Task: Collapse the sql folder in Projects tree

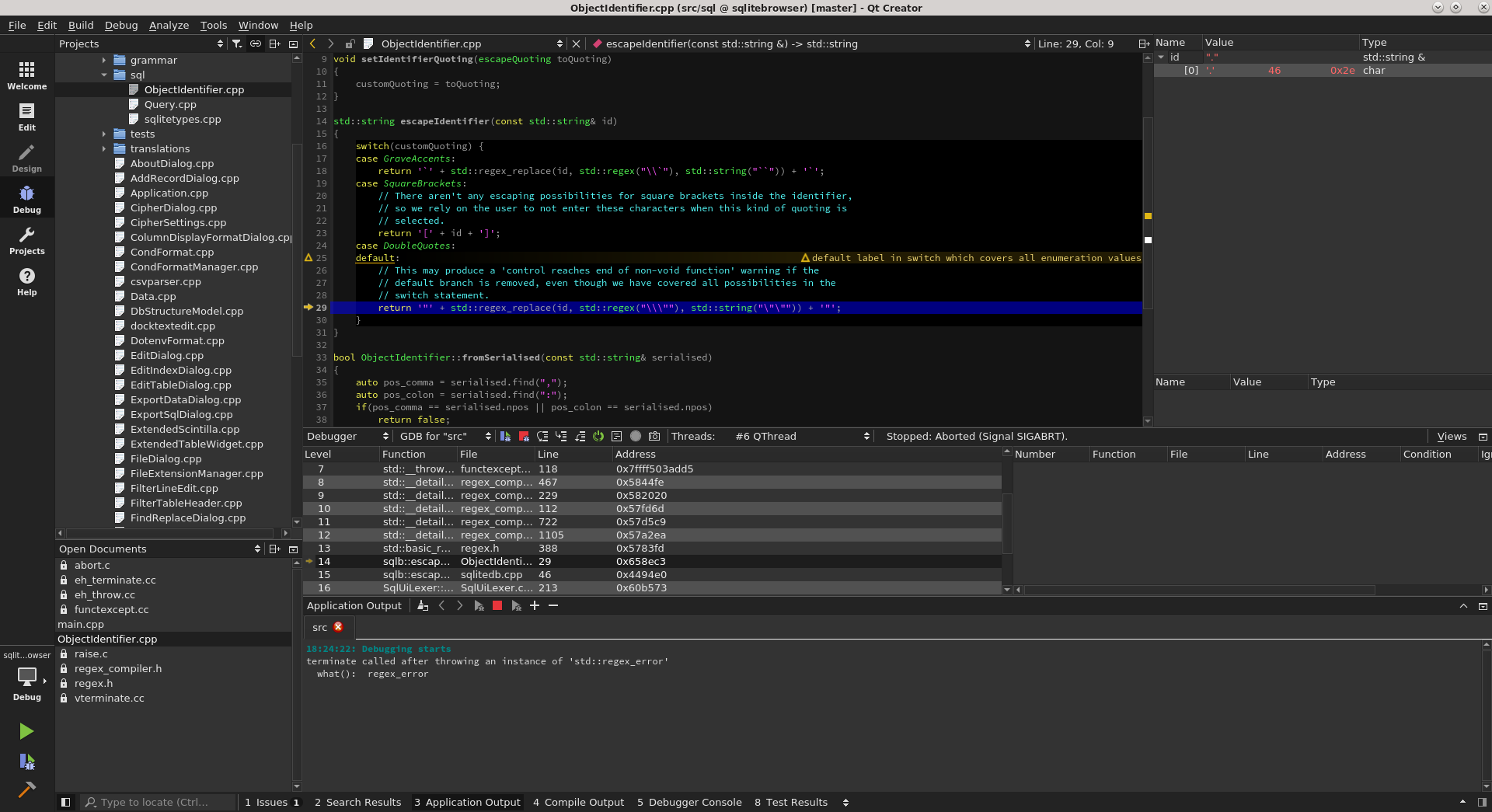Action: point(104,75)
